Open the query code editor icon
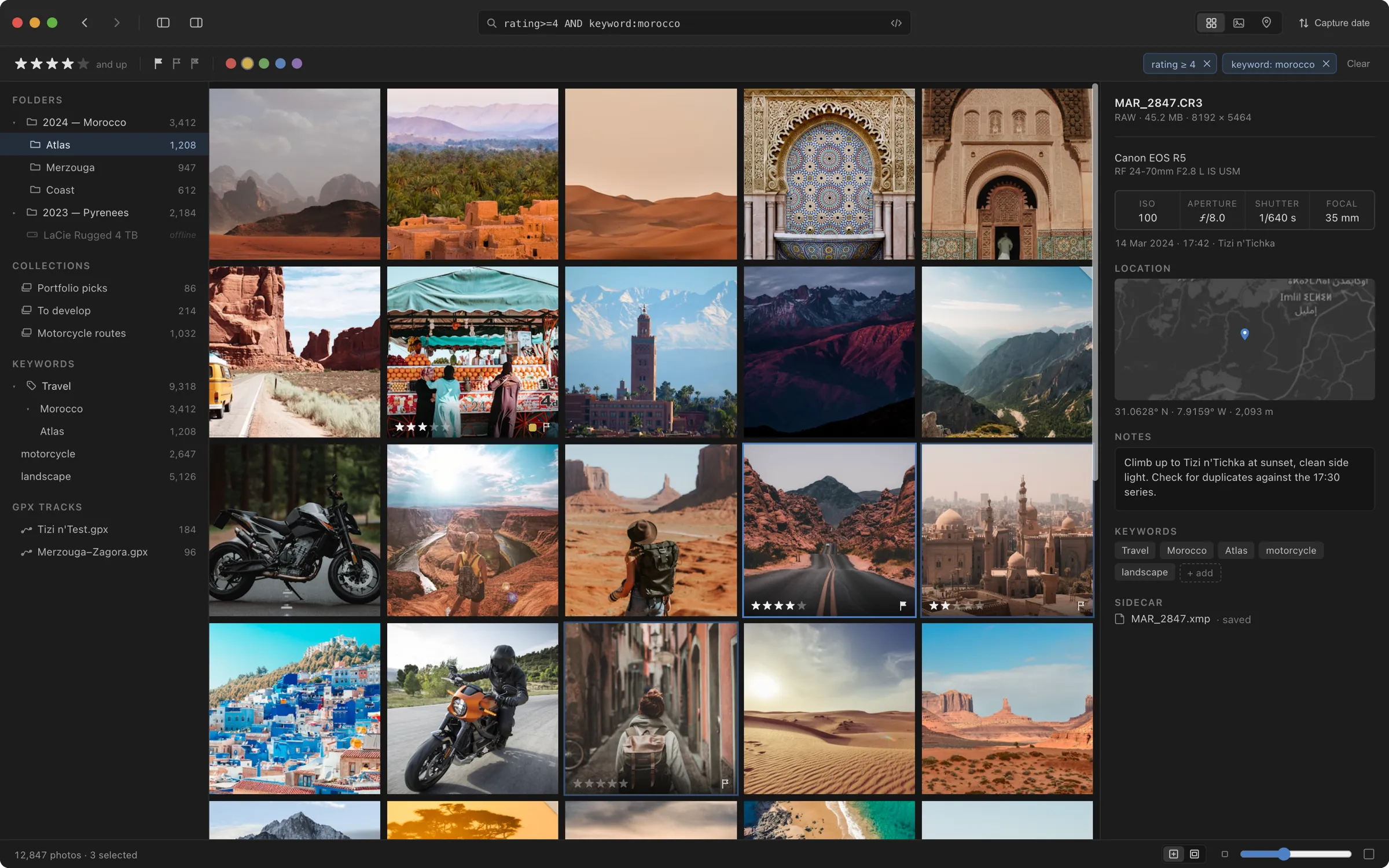Image resolution: width=1389 pixels, height=868 pixels. coord(896,23)
